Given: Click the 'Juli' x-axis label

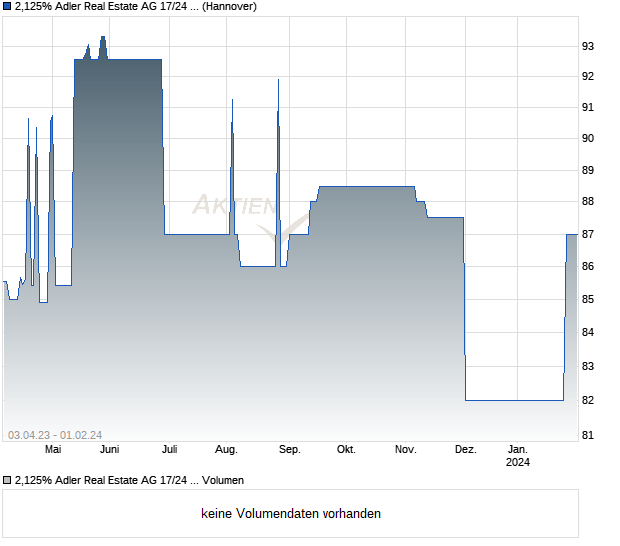Looking at the screenshot, I should point(170,449).
